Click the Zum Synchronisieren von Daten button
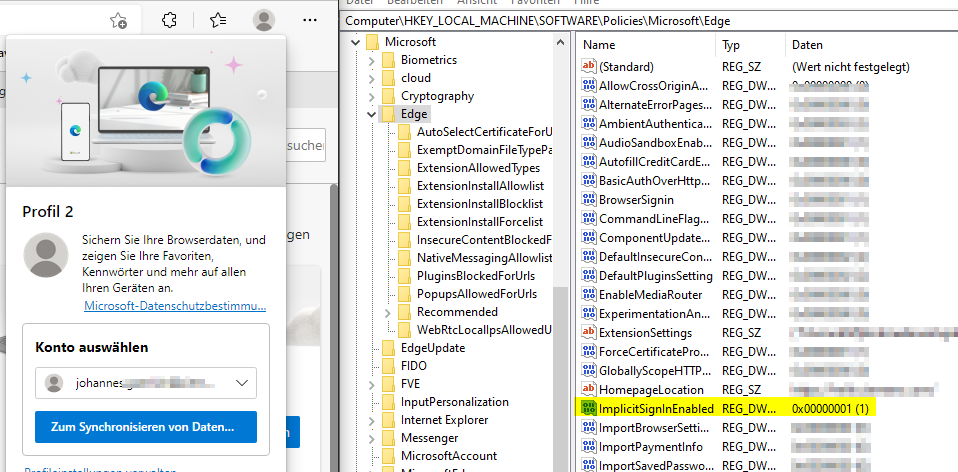Viewport: 958px width, 472px height. pos(146,427)
